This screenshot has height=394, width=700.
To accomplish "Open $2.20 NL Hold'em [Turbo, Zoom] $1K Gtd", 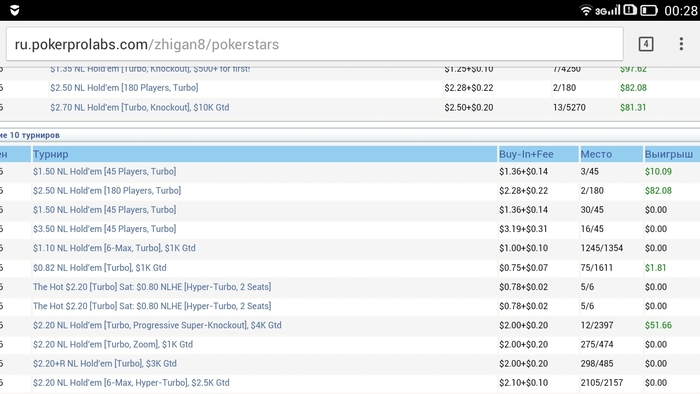I will tap(112, 344).
